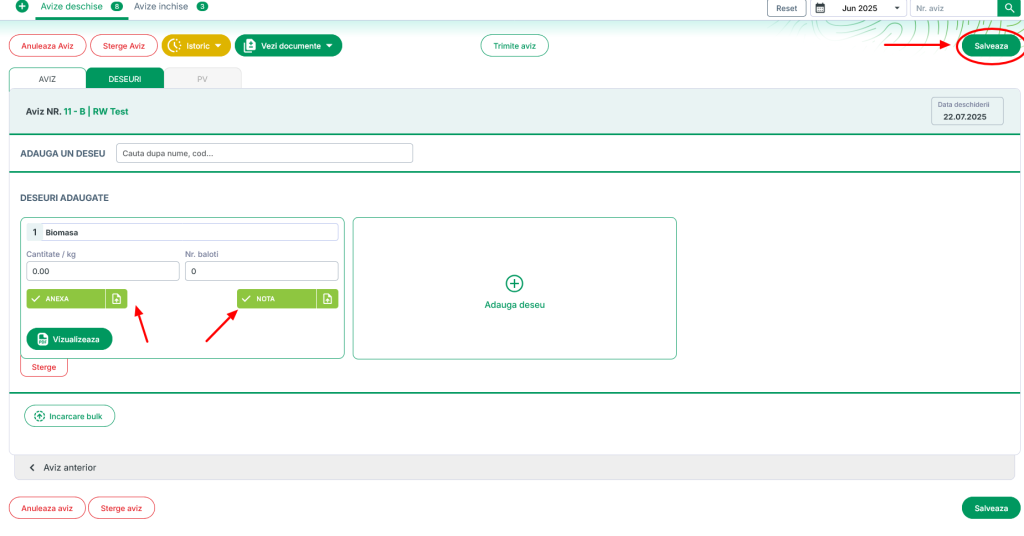Switch to Avize inchise tab
This screenshot has height=536, width=1024.
(x=170, y=7)
